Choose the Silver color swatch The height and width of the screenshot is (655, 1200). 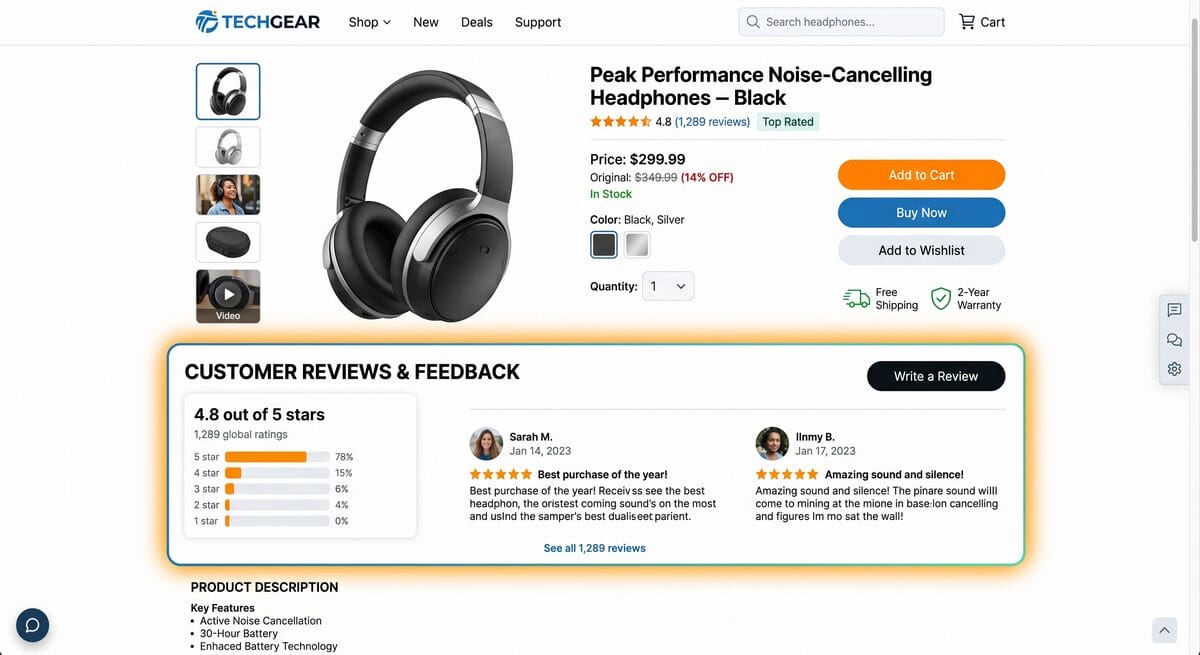(x=637, y=245)
